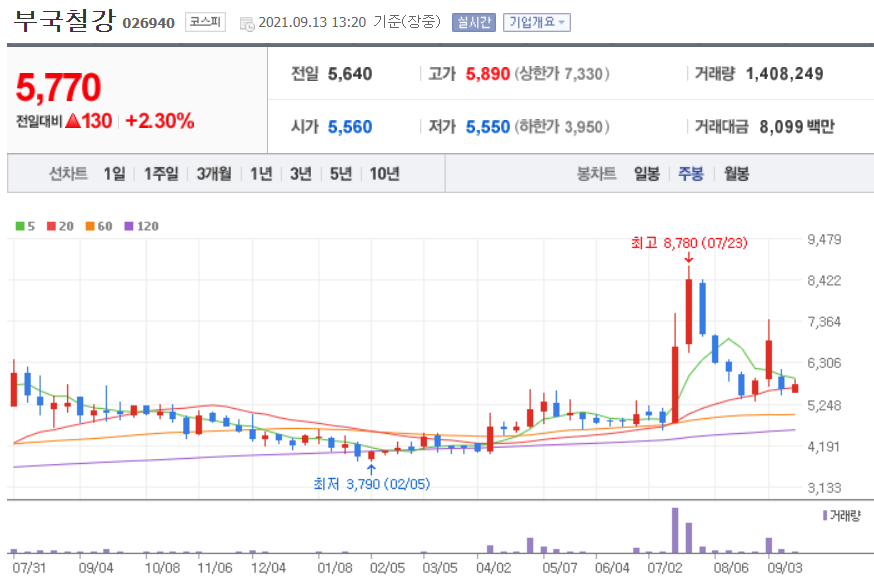Click the purple 120 moving average swatch

[x=129, y=226]
